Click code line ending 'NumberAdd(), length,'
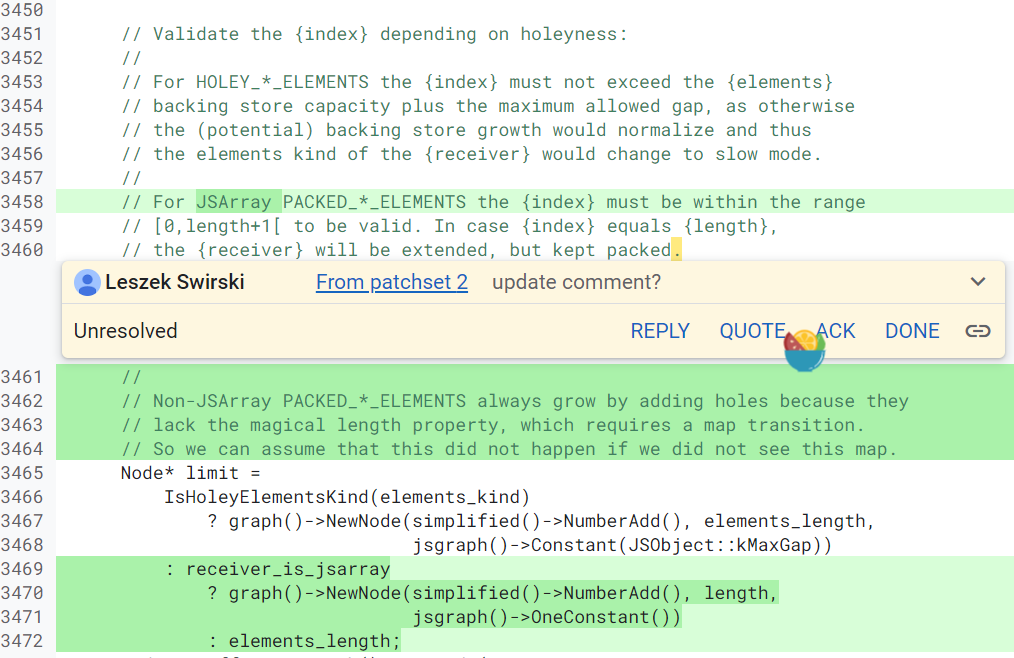 click(492, 593)
